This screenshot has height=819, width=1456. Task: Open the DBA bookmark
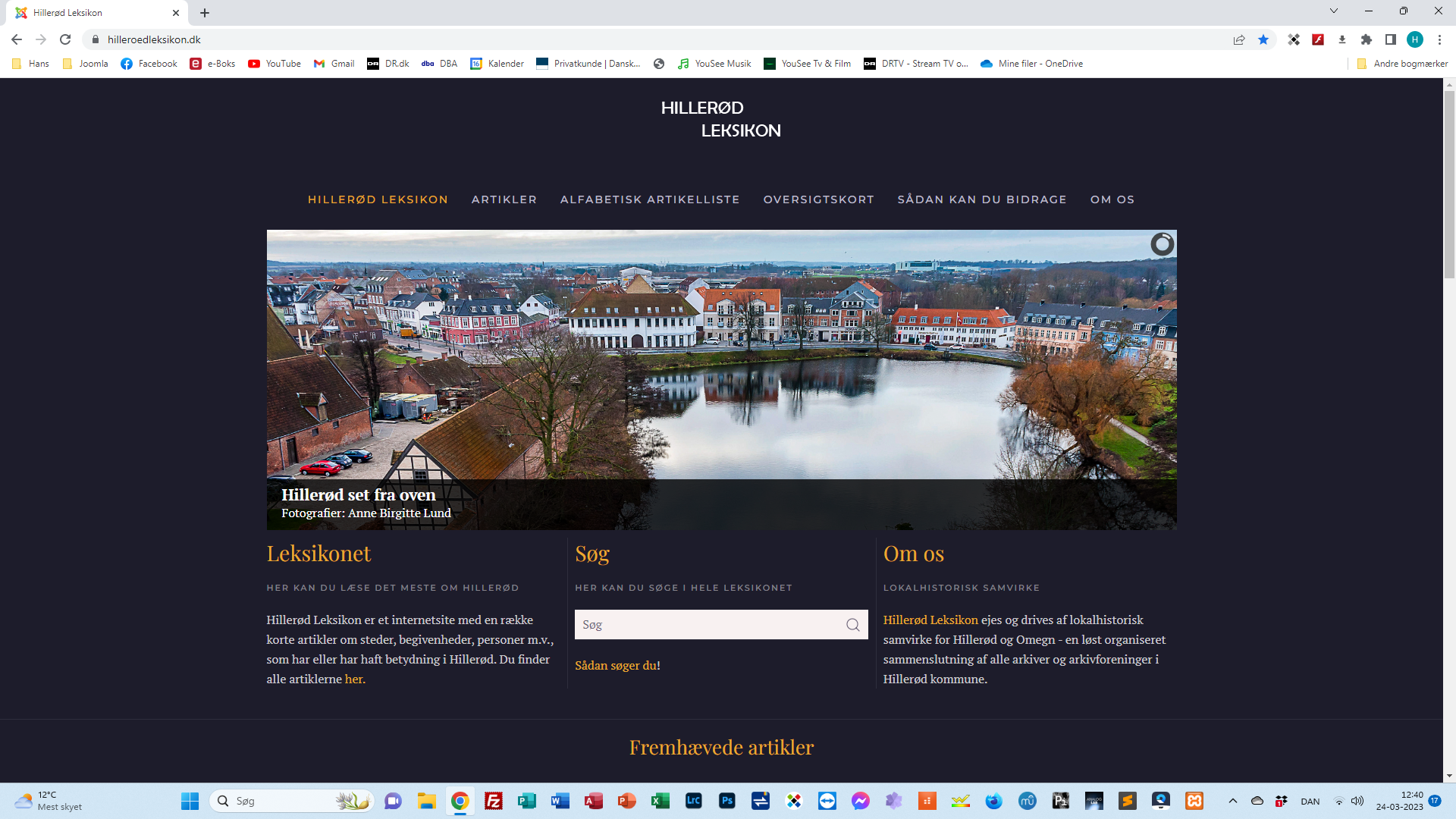click(x=440, y=64)
